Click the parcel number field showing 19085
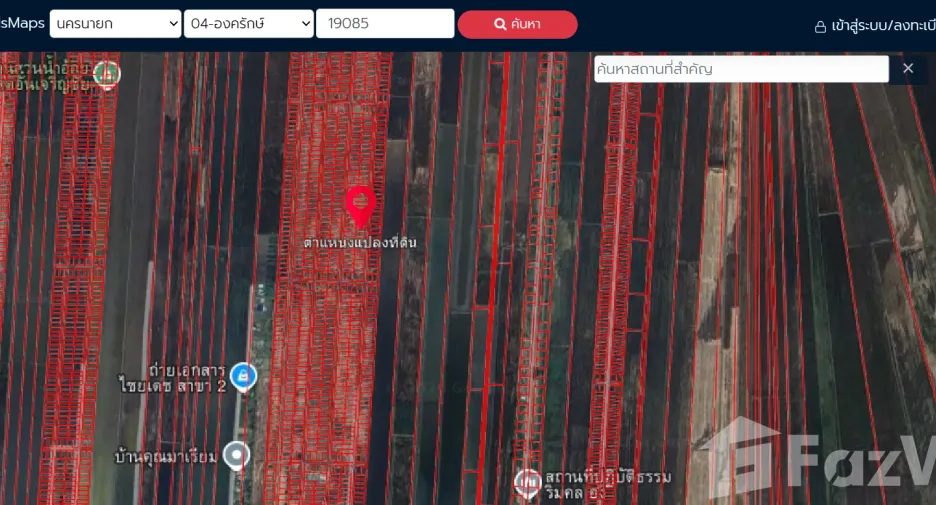The height and width of the screenshot is (505, 936). 385,23
